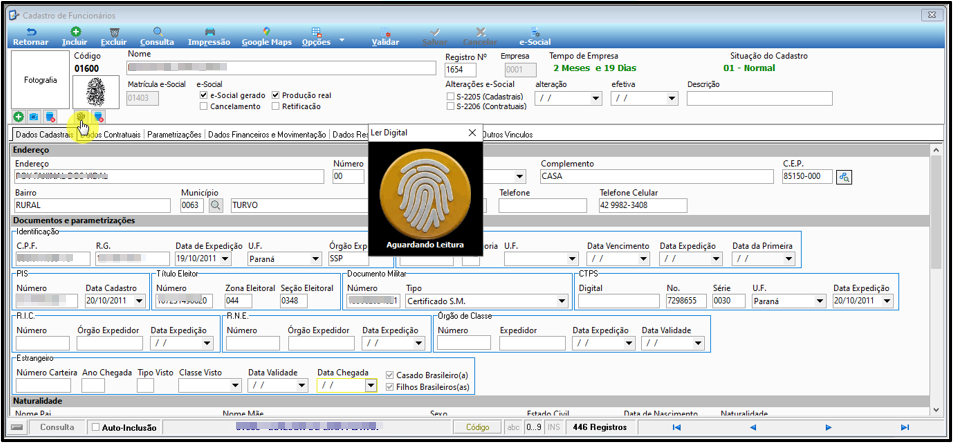
Task: Enable the S-2205 (Cadastrais) checkbox
Action: [450, 96]
